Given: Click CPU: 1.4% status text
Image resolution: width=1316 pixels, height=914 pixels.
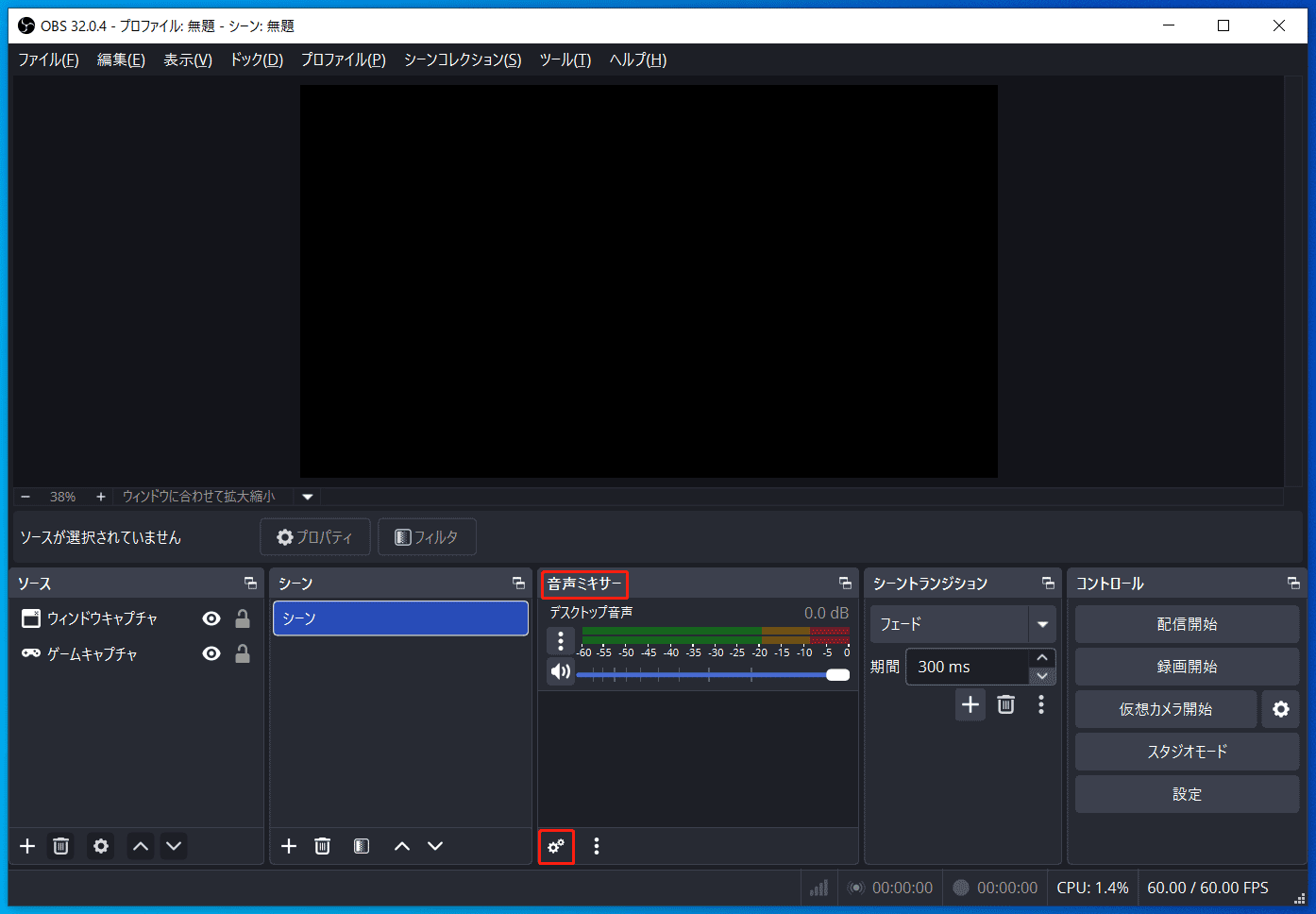Looking at the screenshot, I should pos(1092,888).
